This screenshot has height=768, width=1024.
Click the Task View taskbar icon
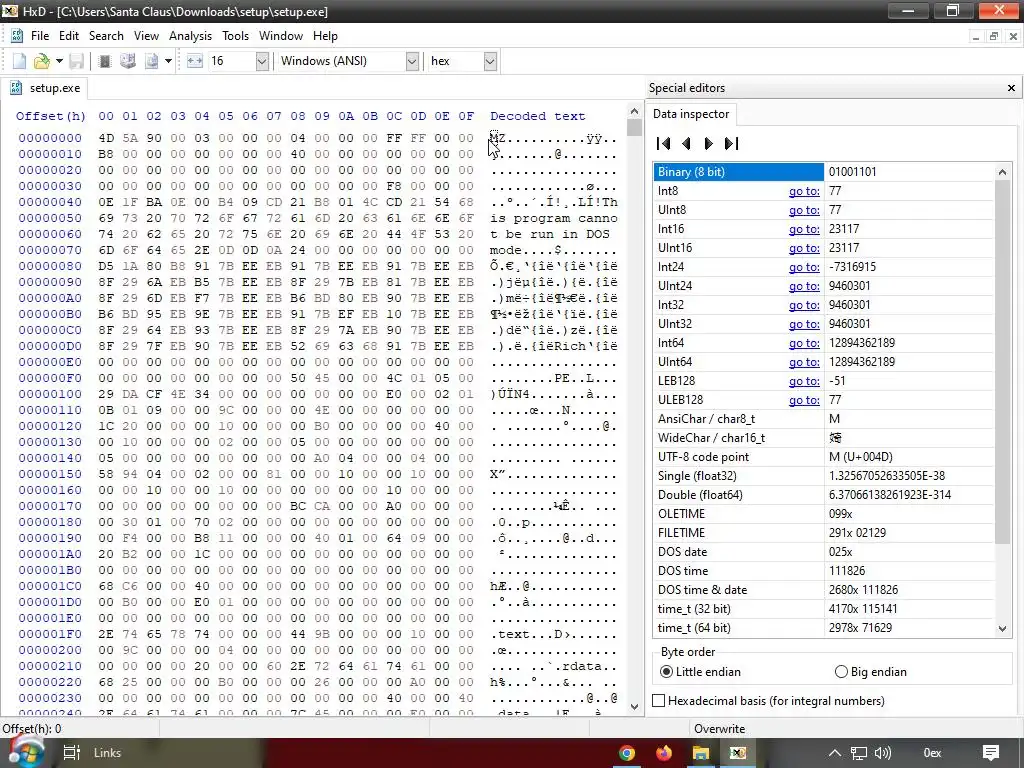71,753
